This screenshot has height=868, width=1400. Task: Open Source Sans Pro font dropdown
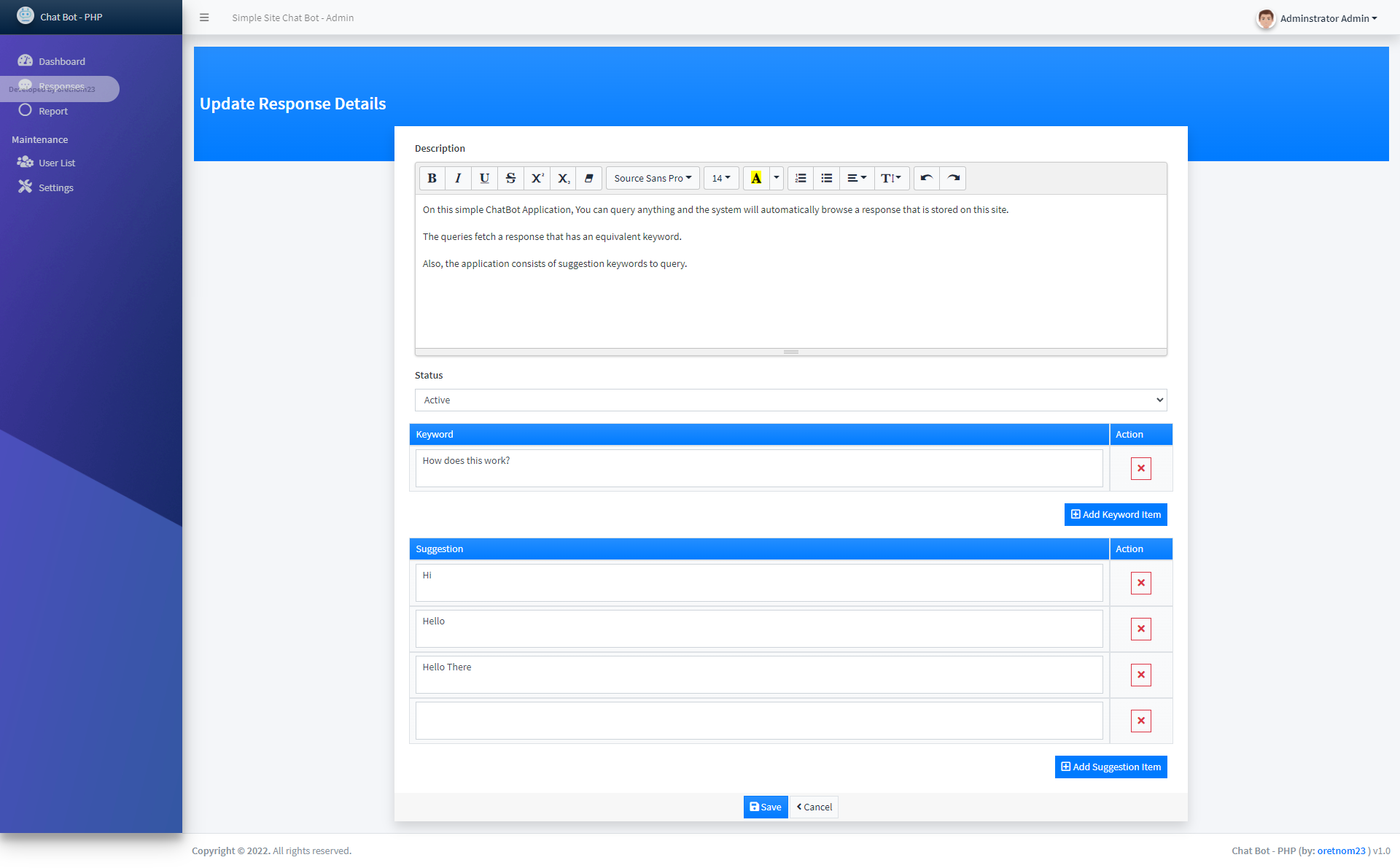[x=653, y=178]
